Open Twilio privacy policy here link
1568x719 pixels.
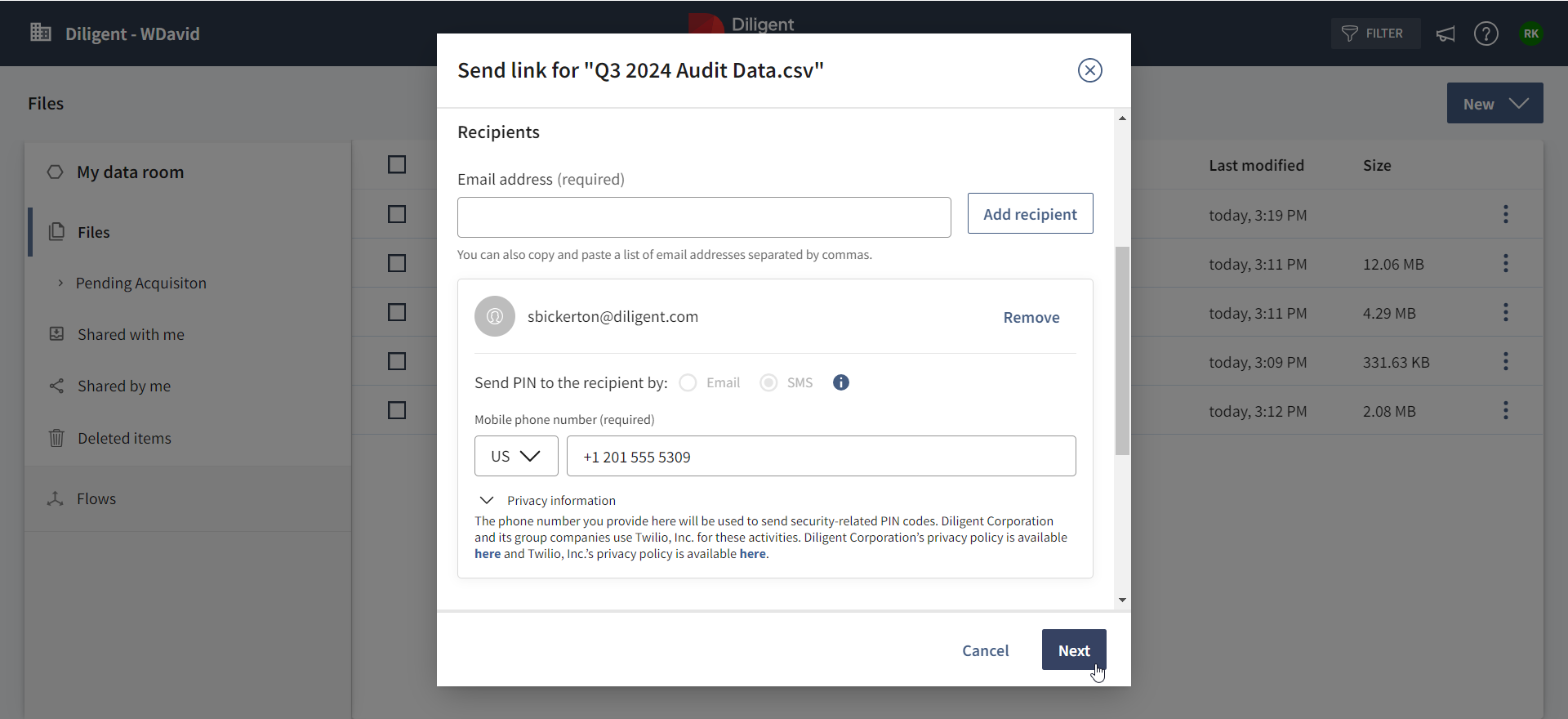(x=752, y=554)
